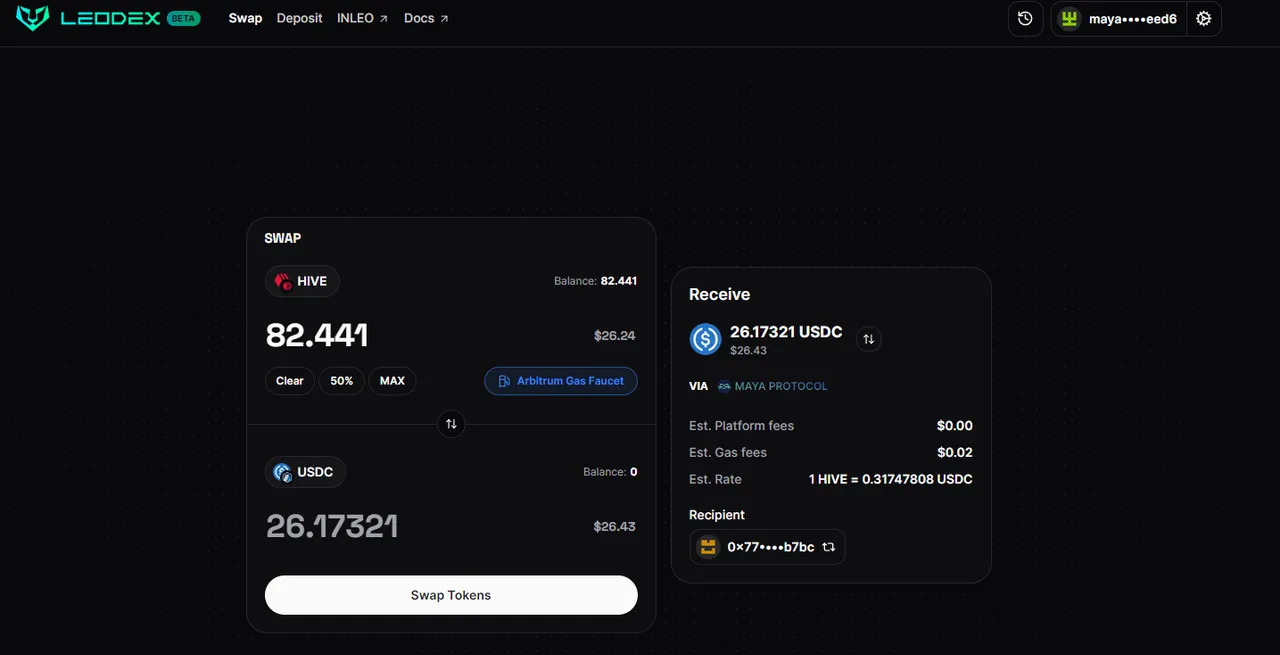Click the Est. Platform fees $0.00 value
Image resolution: width=1280 pixels, height=655 pixels.
[955, 425]
